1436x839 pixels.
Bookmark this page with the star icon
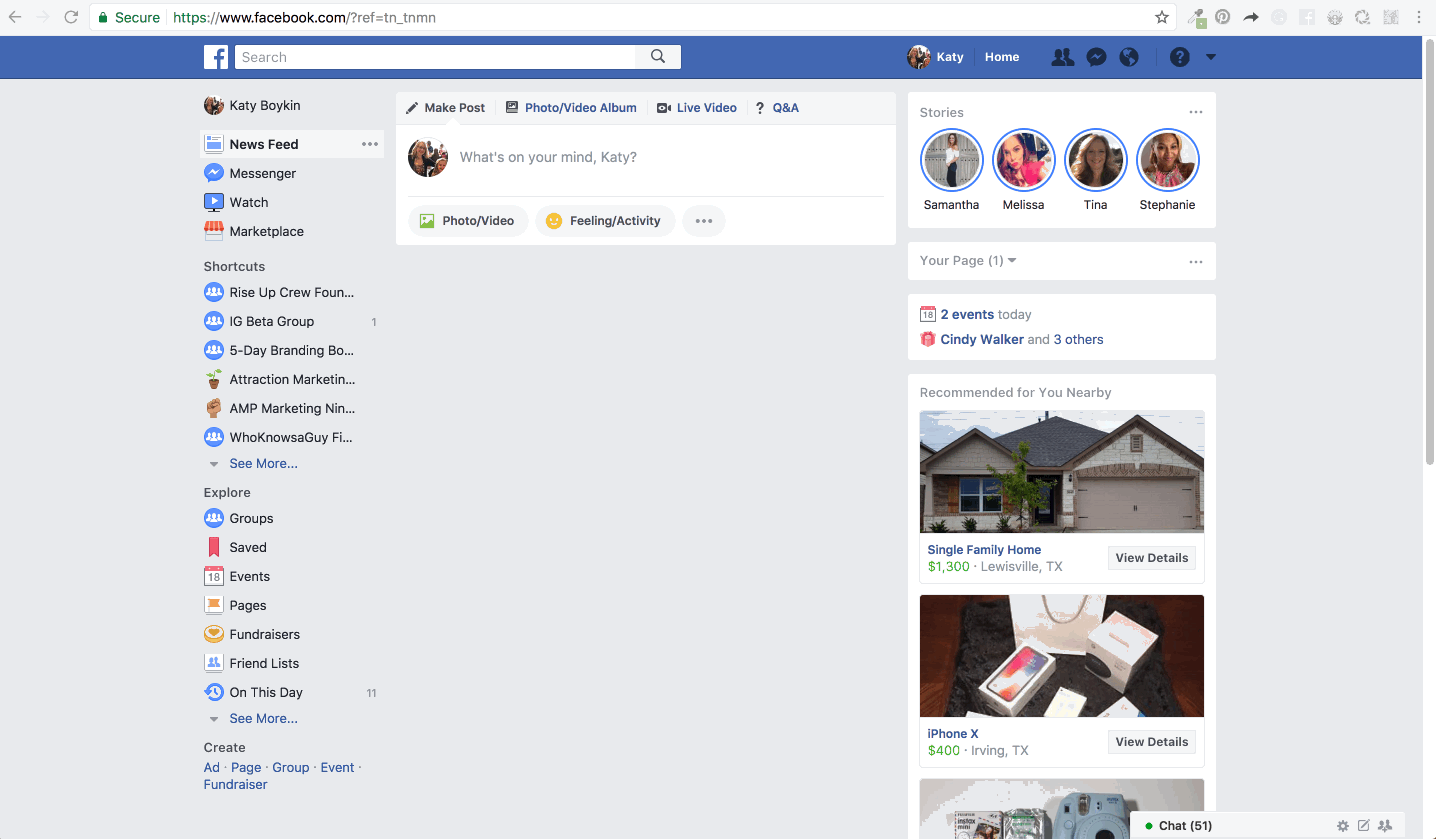(x=1162, y=17)
